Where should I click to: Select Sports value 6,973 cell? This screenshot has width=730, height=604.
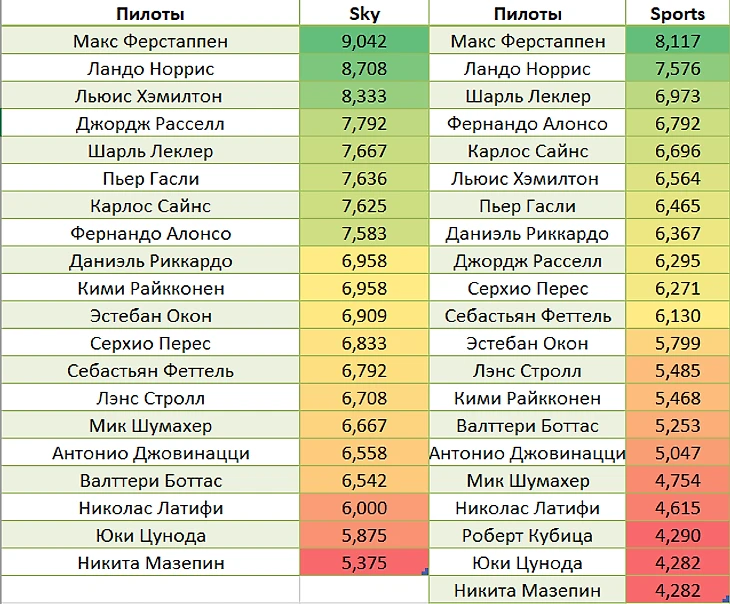click(677, 97)
